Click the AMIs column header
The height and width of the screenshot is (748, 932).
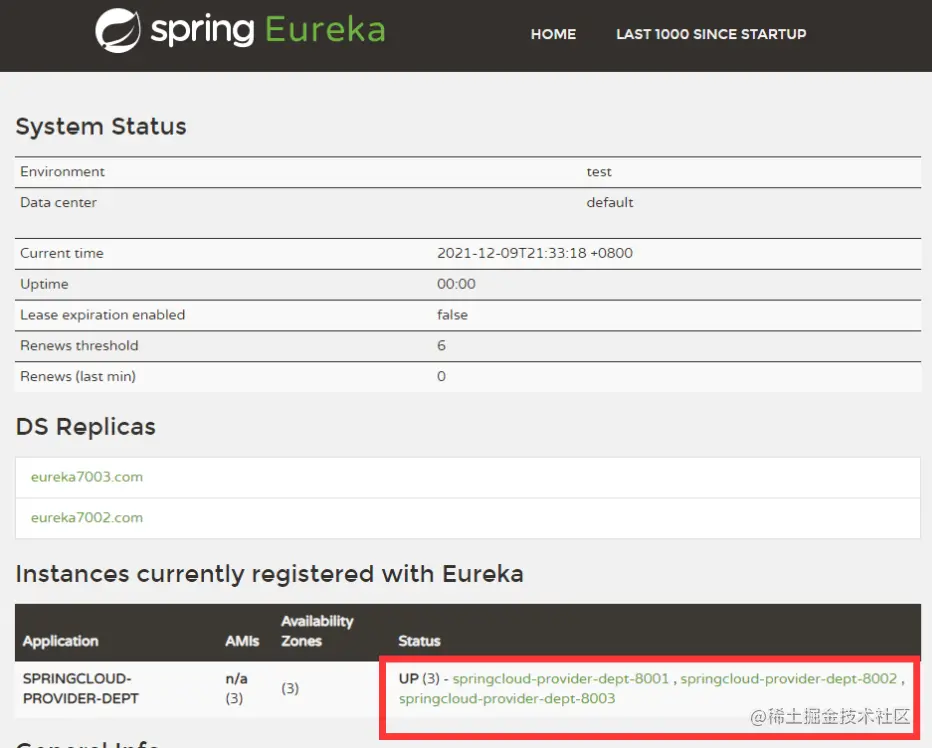pyautogui.click(x=243, y=641)
